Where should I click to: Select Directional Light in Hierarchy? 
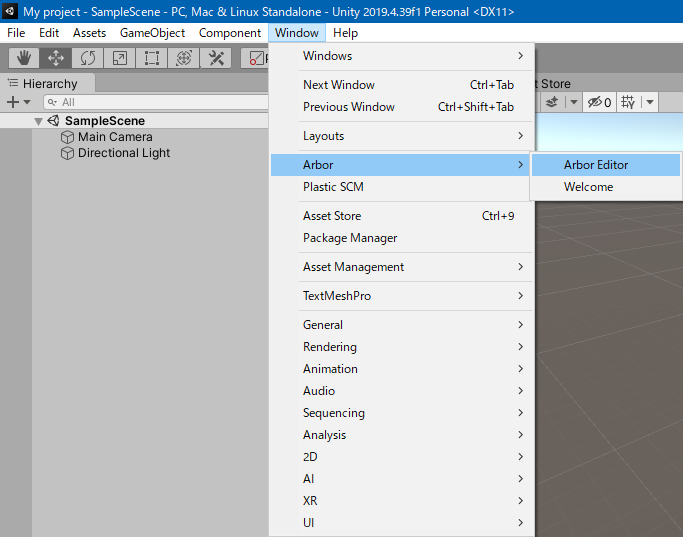(x=124, y=153)
